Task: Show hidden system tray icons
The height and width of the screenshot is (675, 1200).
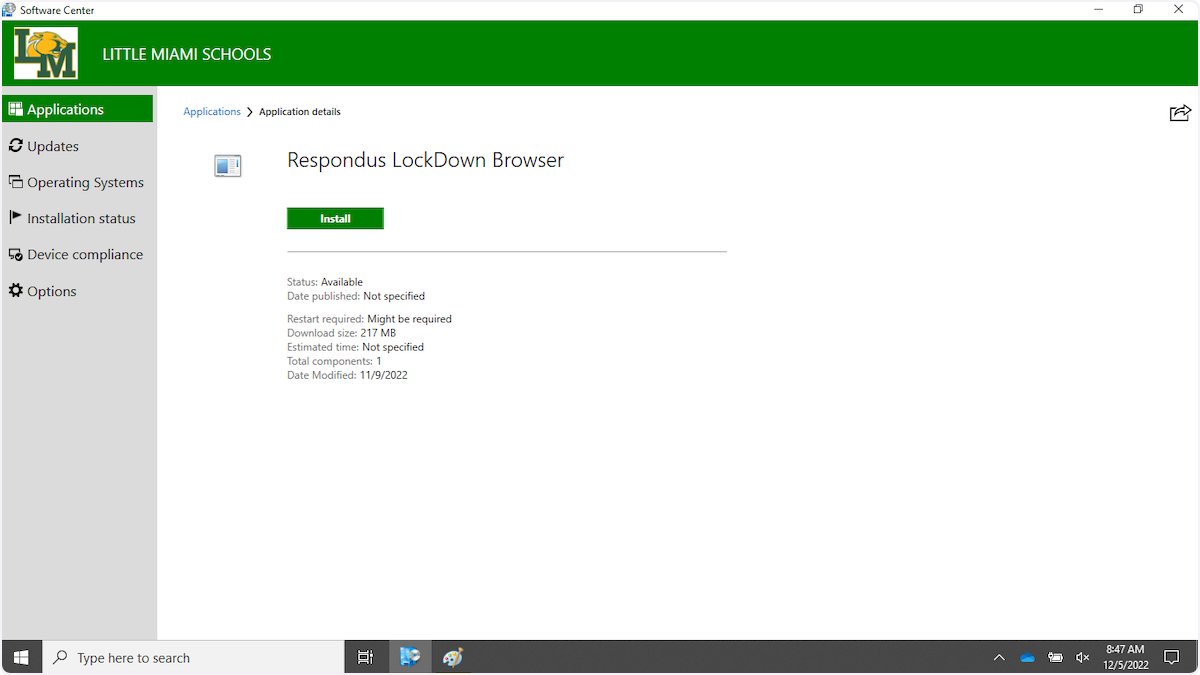Action: (999, 657)
